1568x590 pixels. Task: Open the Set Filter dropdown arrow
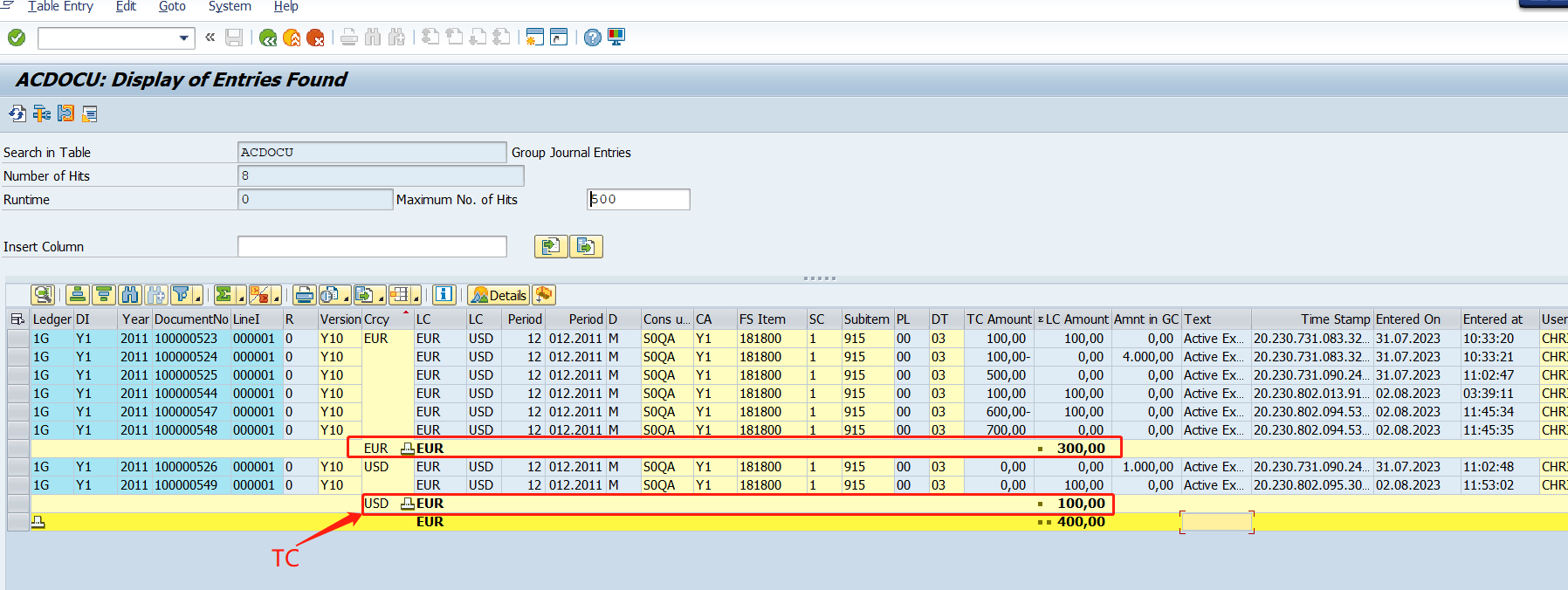[x=198, y=297]
